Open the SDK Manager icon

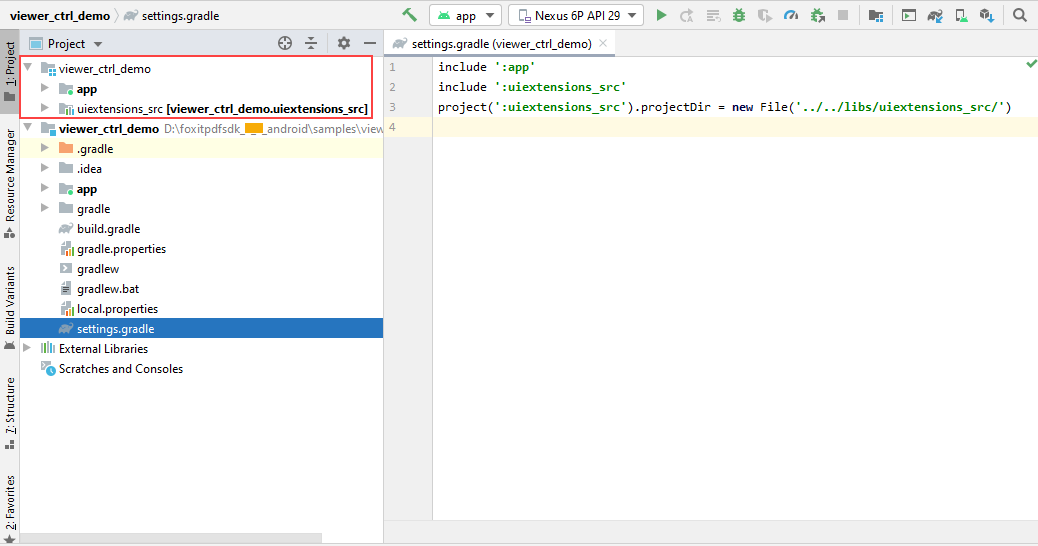[x=987, y=15]
